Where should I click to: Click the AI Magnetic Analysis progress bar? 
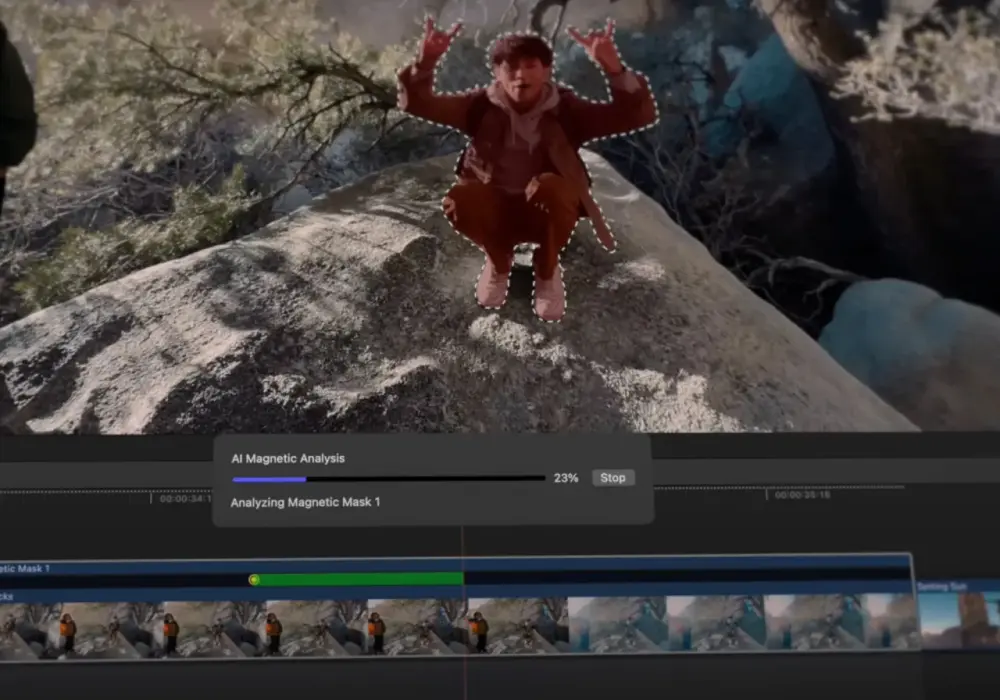point(389,479)
